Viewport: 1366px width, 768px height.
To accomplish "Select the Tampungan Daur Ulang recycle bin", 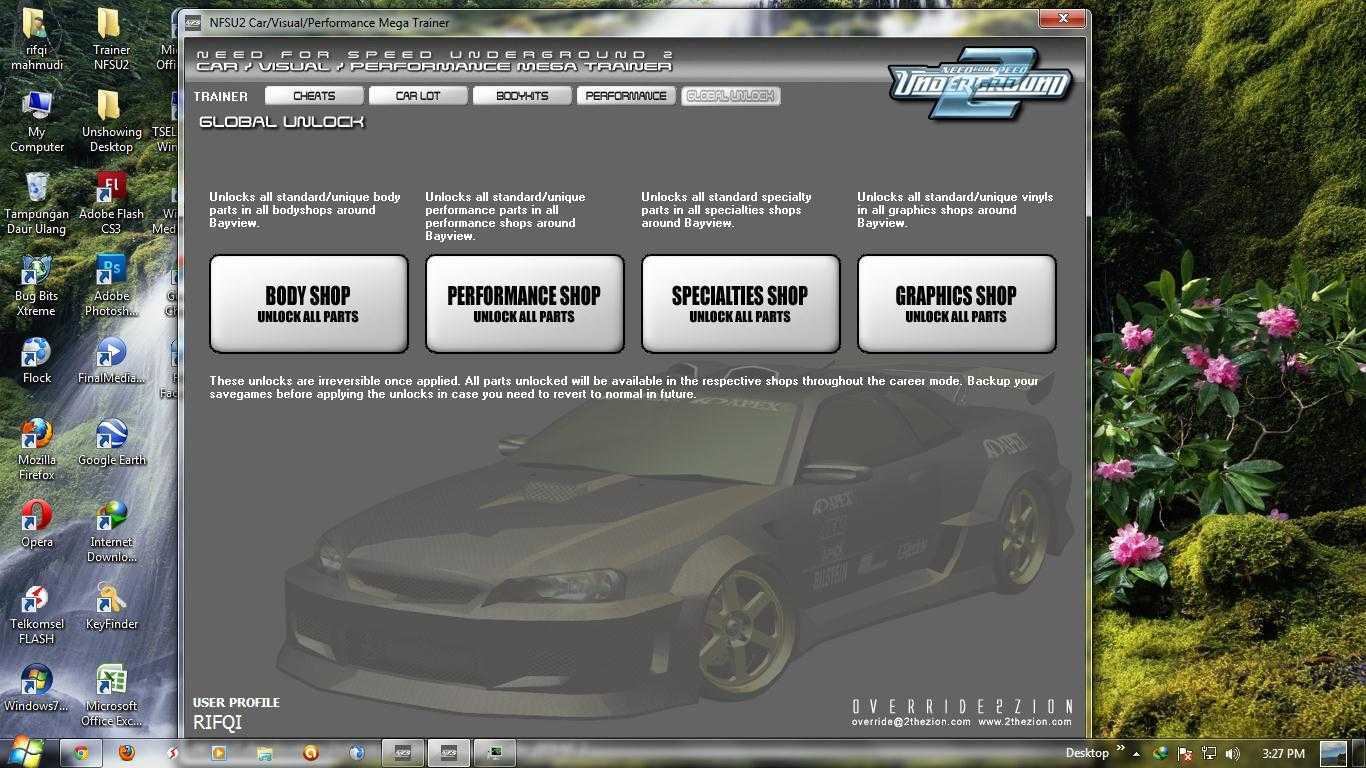I will coord(37,204).
